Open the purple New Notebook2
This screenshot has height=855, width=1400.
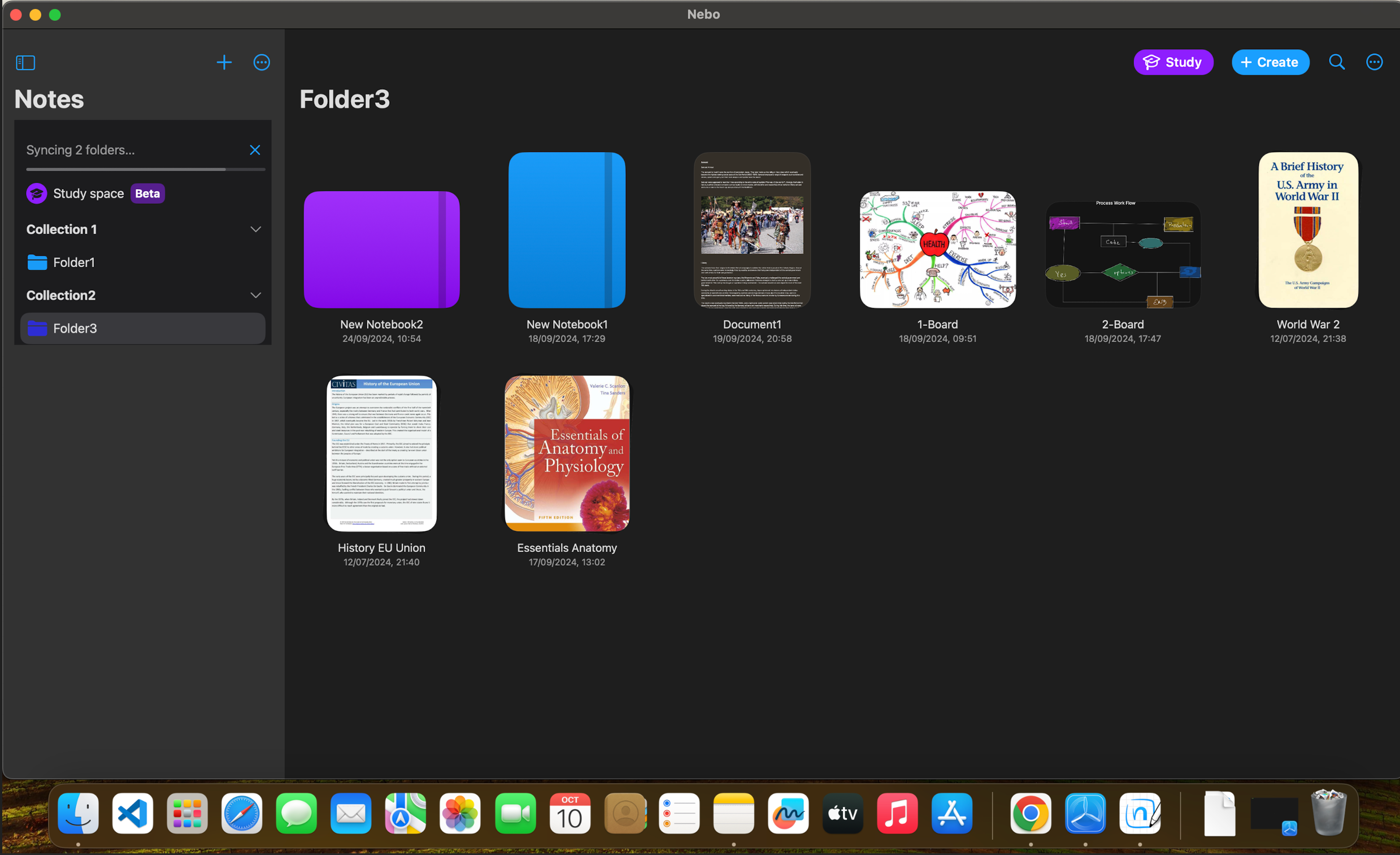[x=381, y=250]
